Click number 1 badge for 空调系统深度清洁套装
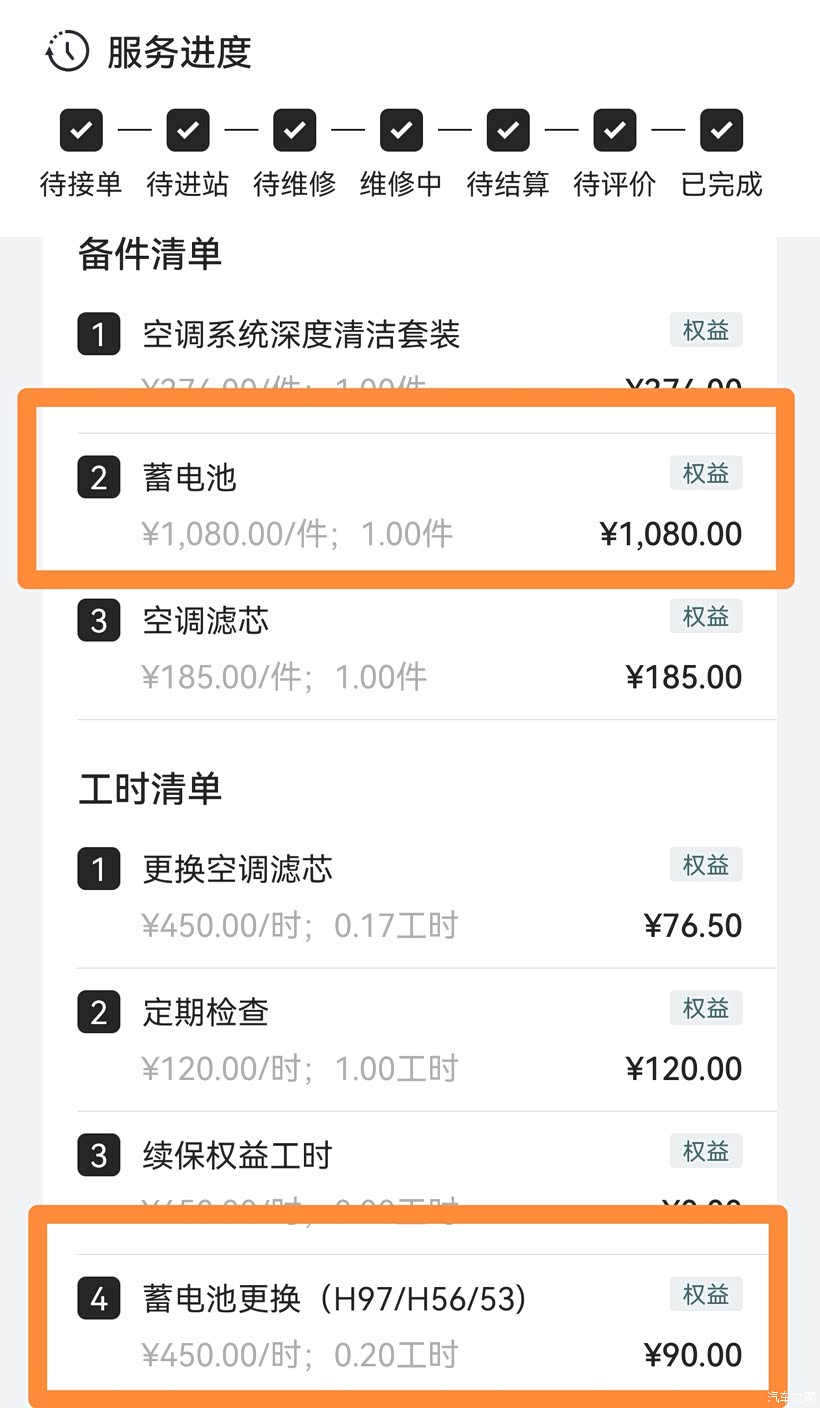The height and width of the screenshot is (1408, 820). click(98, 334)
